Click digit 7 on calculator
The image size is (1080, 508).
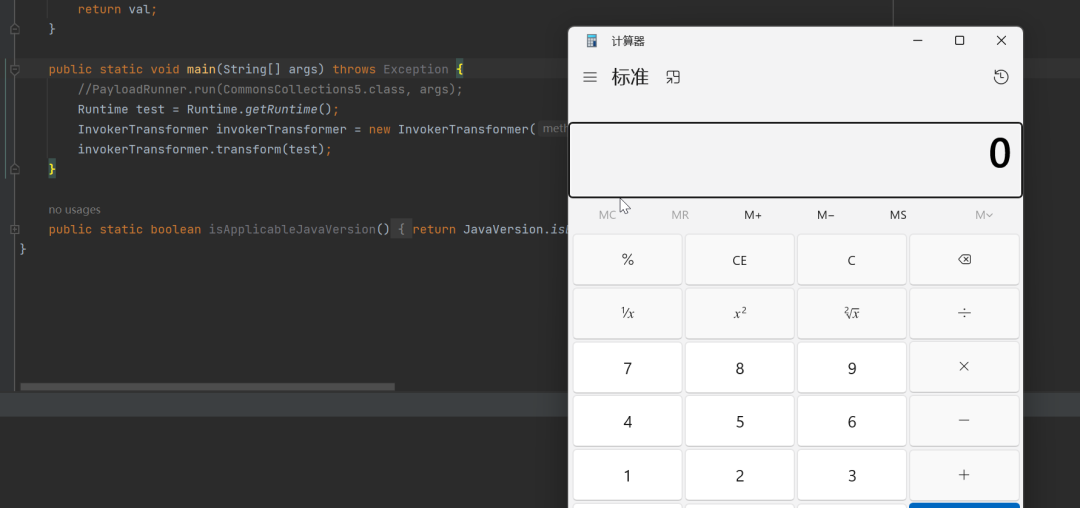click(627, 368)
